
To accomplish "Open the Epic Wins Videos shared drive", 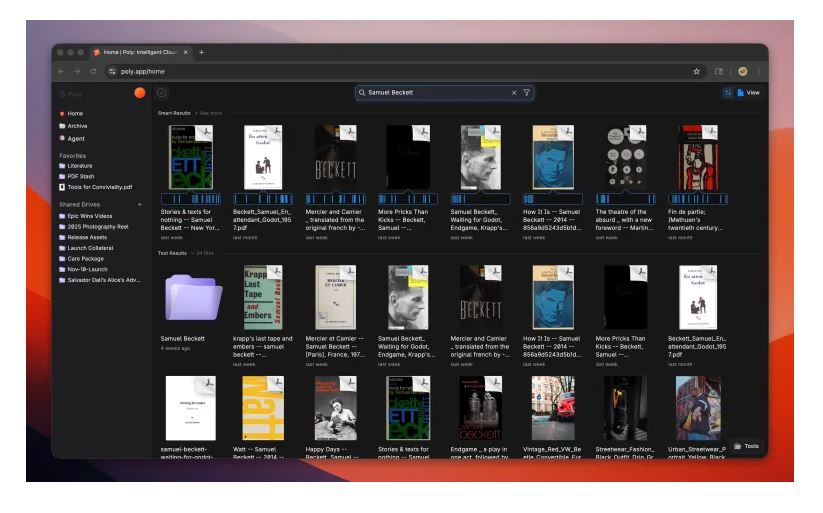I will (86, 216).
